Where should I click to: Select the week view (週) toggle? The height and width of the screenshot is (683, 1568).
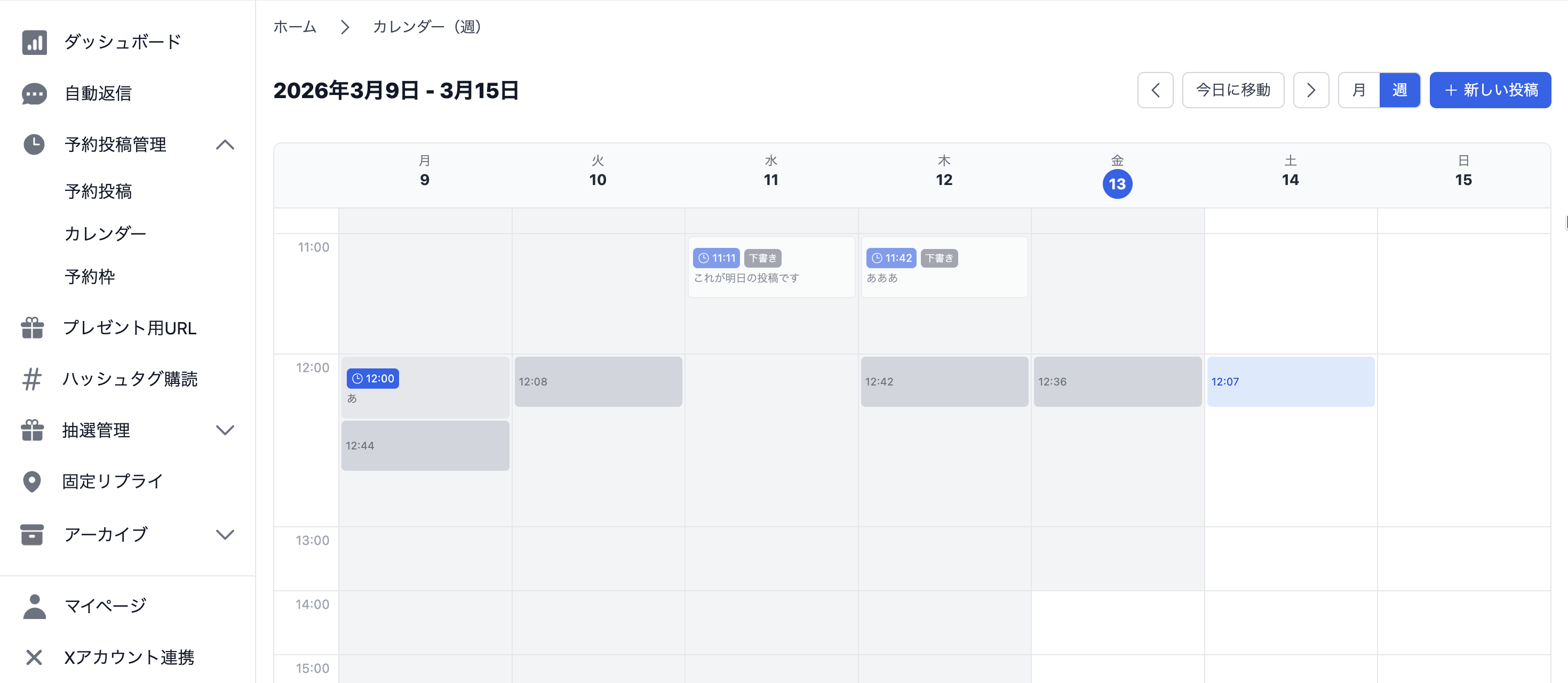coord(1399,90)
